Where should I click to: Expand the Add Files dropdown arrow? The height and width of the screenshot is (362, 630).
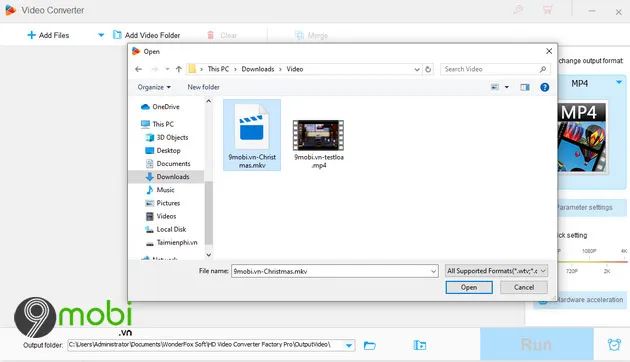coord(101,35)
